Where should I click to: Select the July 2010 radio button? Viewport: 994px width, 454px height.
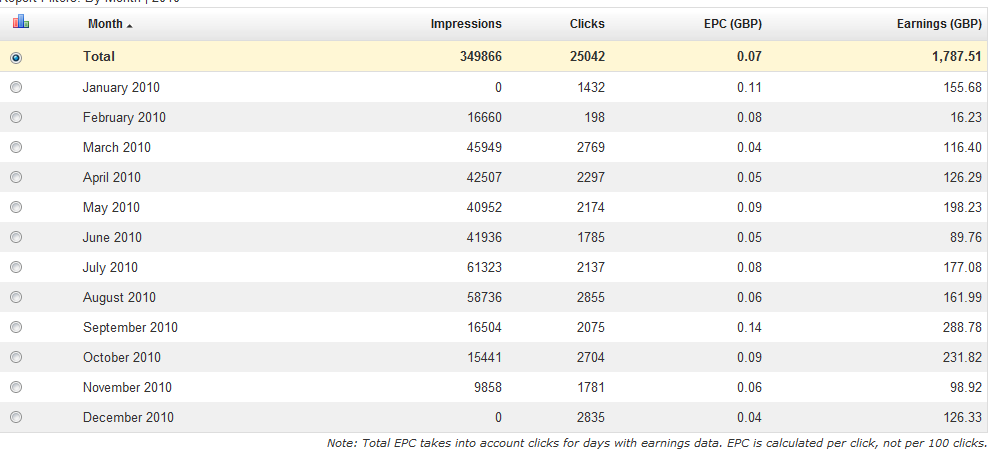[16, 267]
